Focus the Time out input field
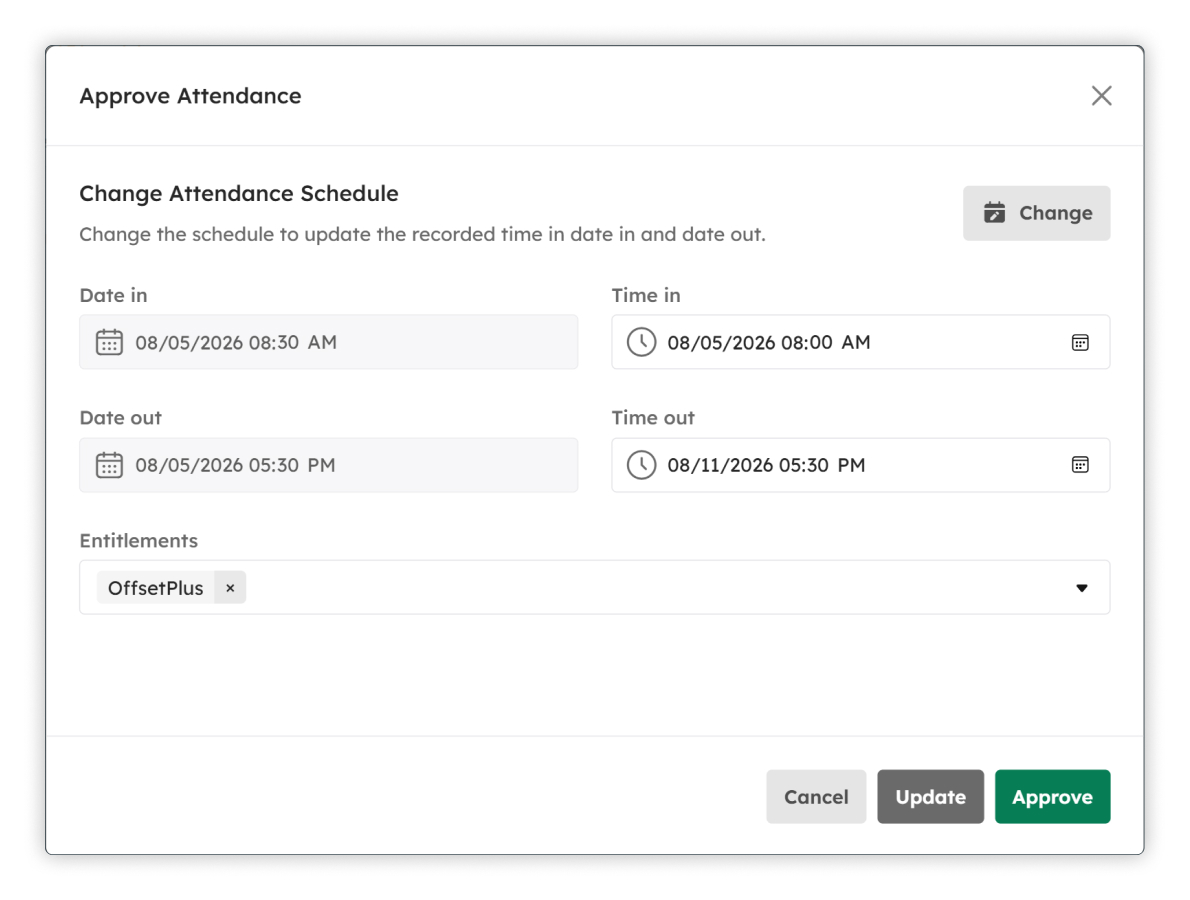Screen dimensions: 1190x900 (861, 465)
